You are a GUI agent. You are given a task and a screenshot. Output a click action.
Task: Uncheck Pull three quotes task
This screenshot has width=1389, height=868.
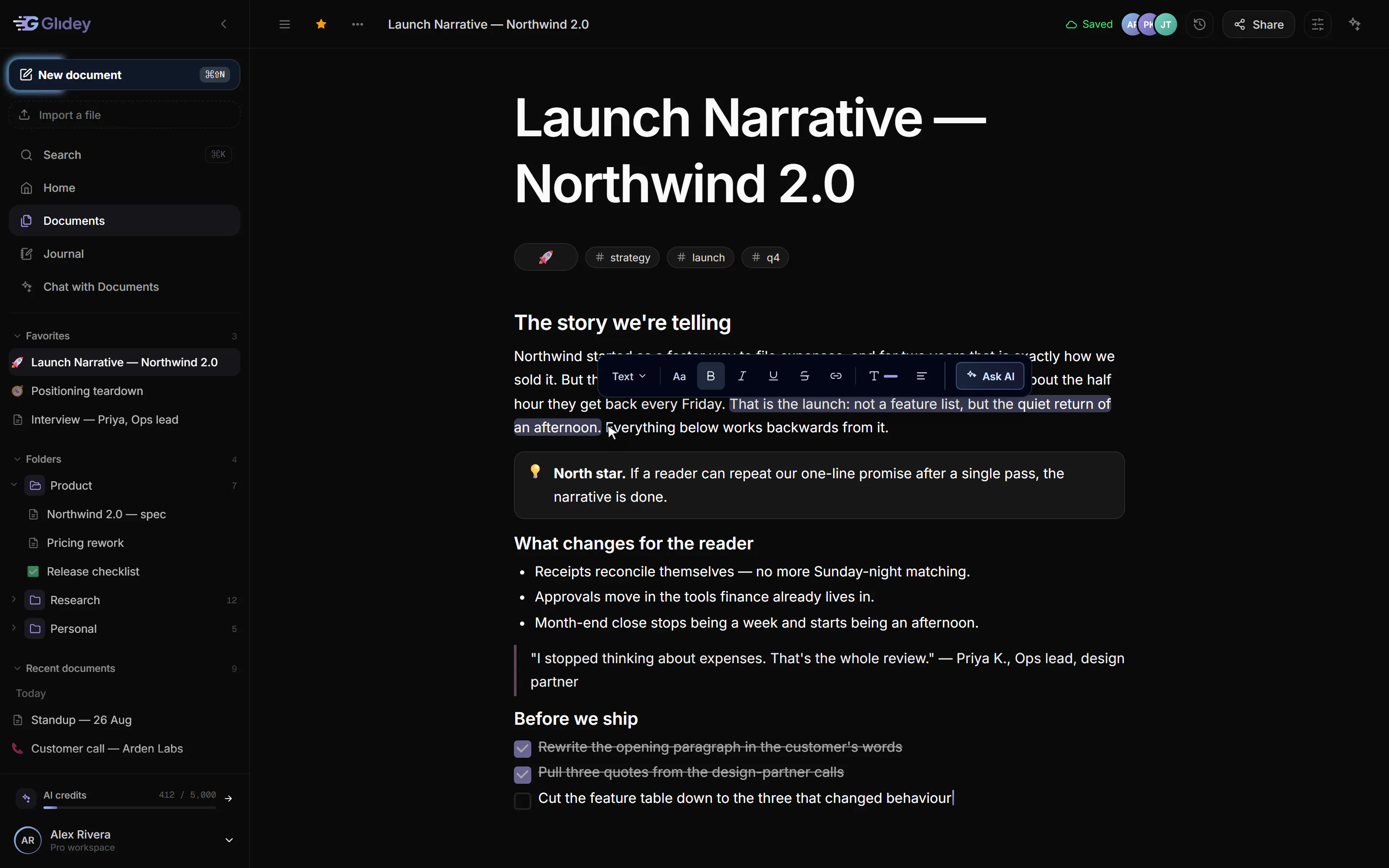pyautogui.click(x=522, y=775)
